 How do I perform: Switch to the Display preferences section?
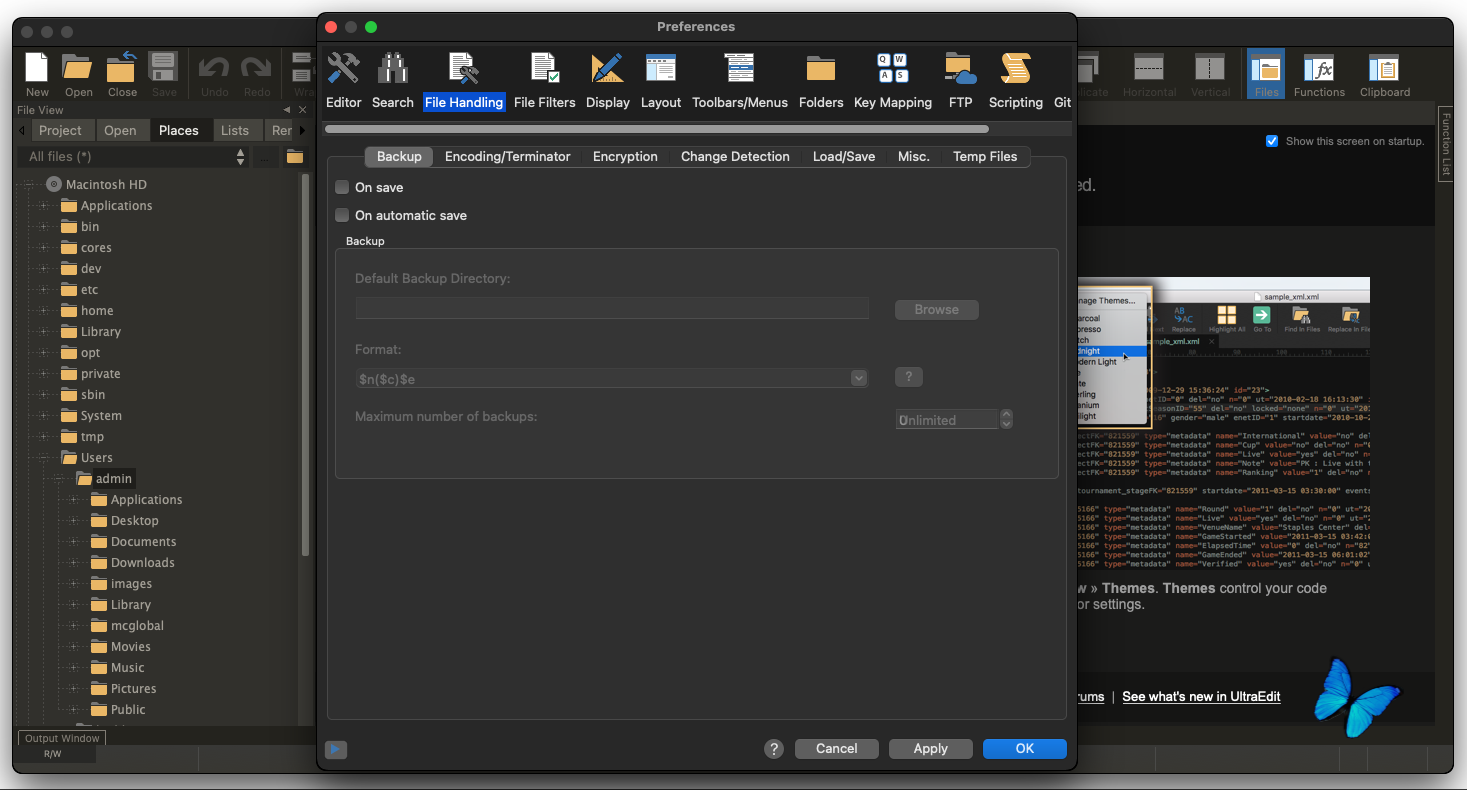(x=608, y=80)
